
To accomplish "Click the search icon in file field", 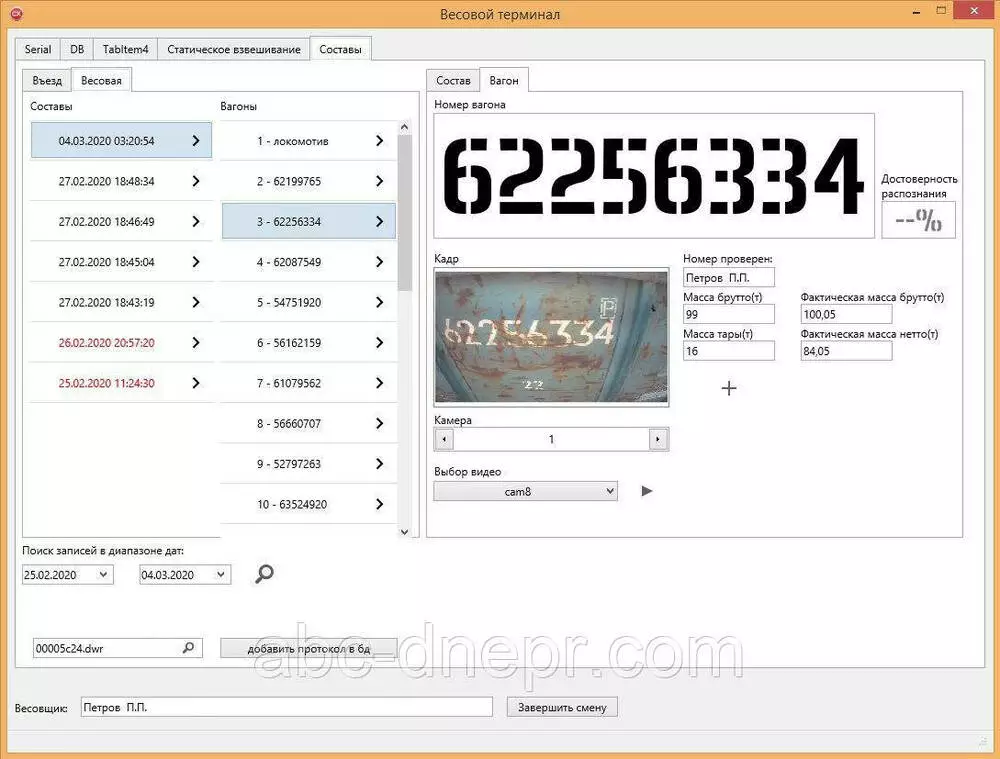I will tap(188, 648).
